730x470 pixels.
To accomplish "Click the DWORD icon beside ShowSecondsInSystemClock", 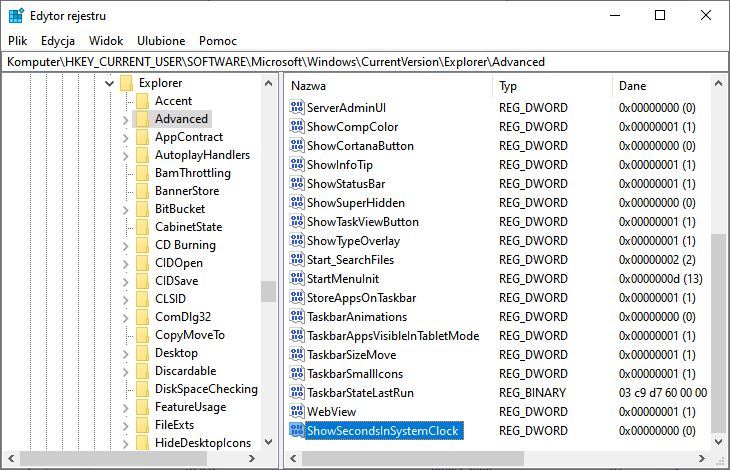I will coord(296,431).
